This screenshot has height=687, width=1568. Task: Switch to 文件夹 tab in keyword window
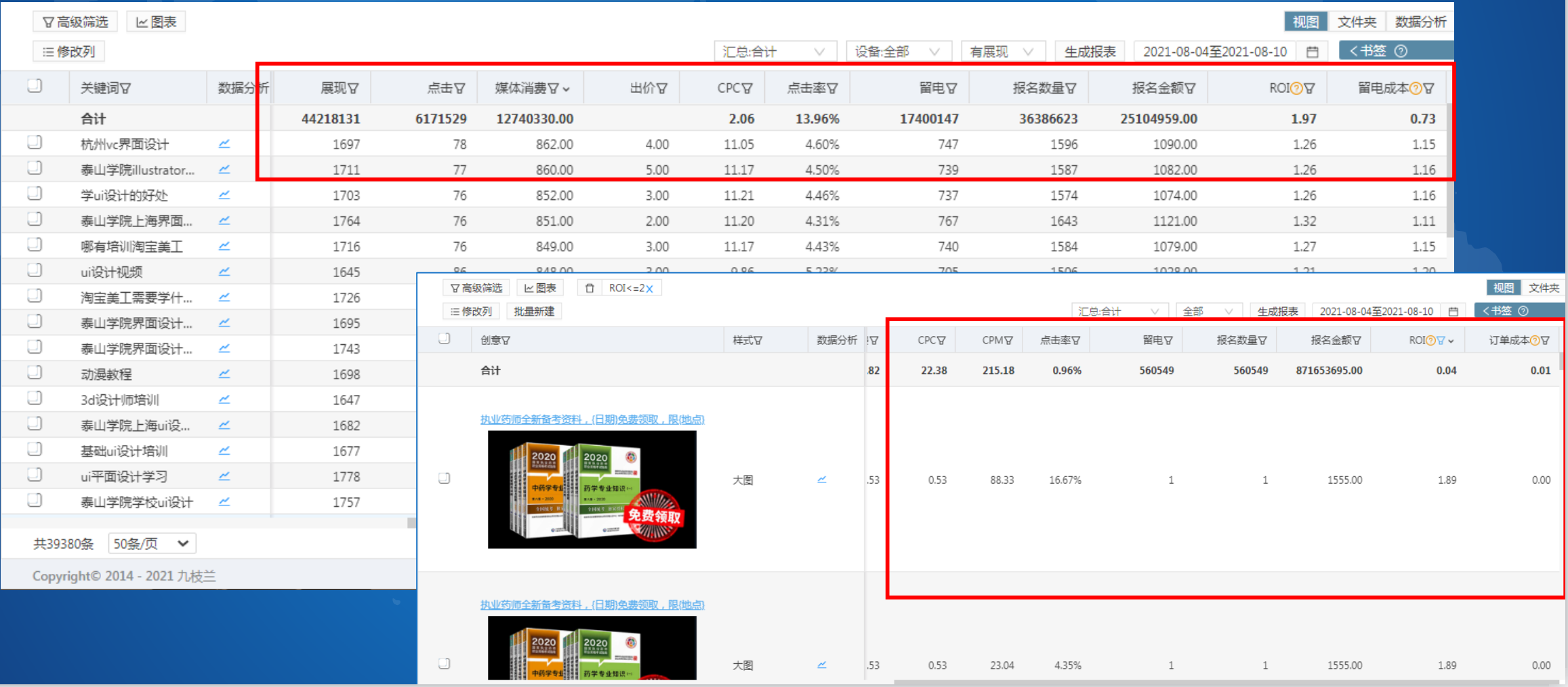(1357, 22)
